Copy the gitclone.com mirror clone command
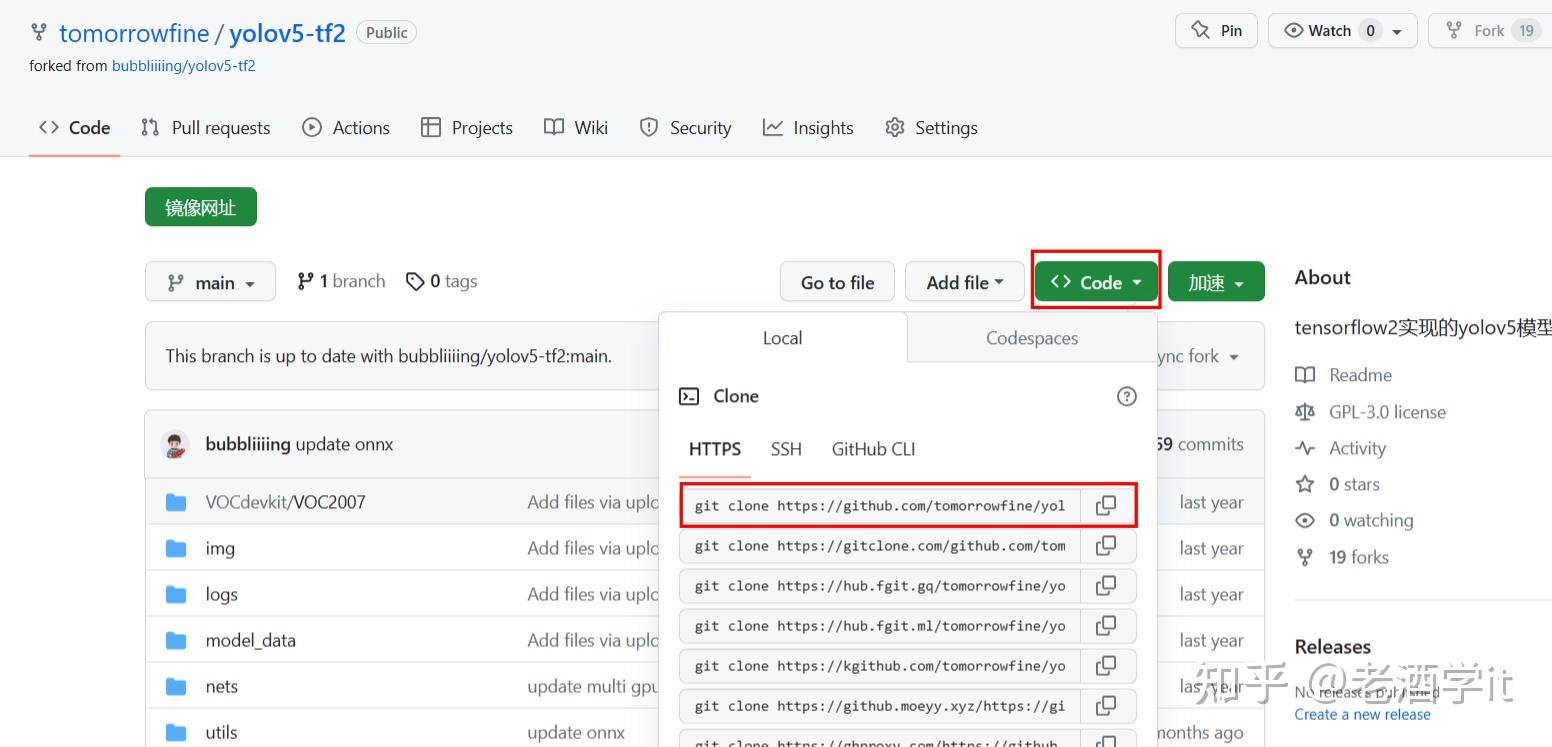This screenshot has width=1552, height=747. [x=1107, y=545]
